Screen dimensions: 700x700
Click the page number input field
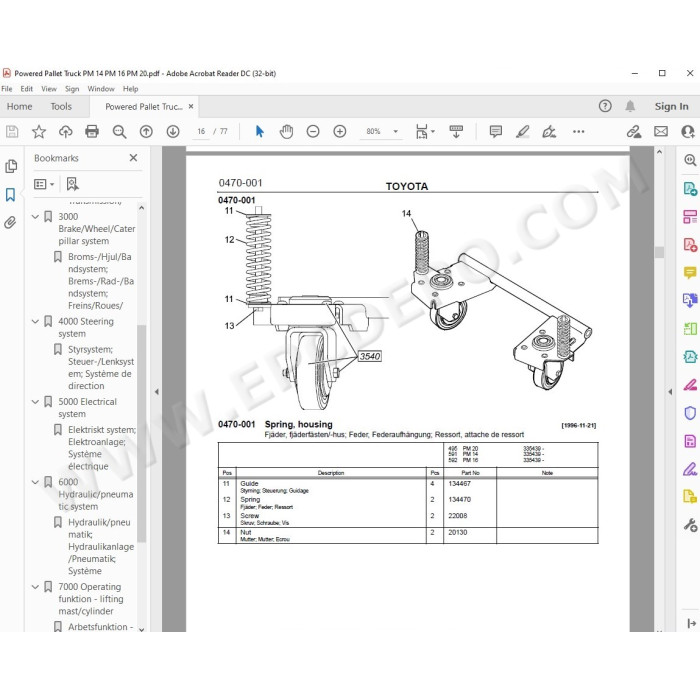pyautogui.click(x=201, y=131)
